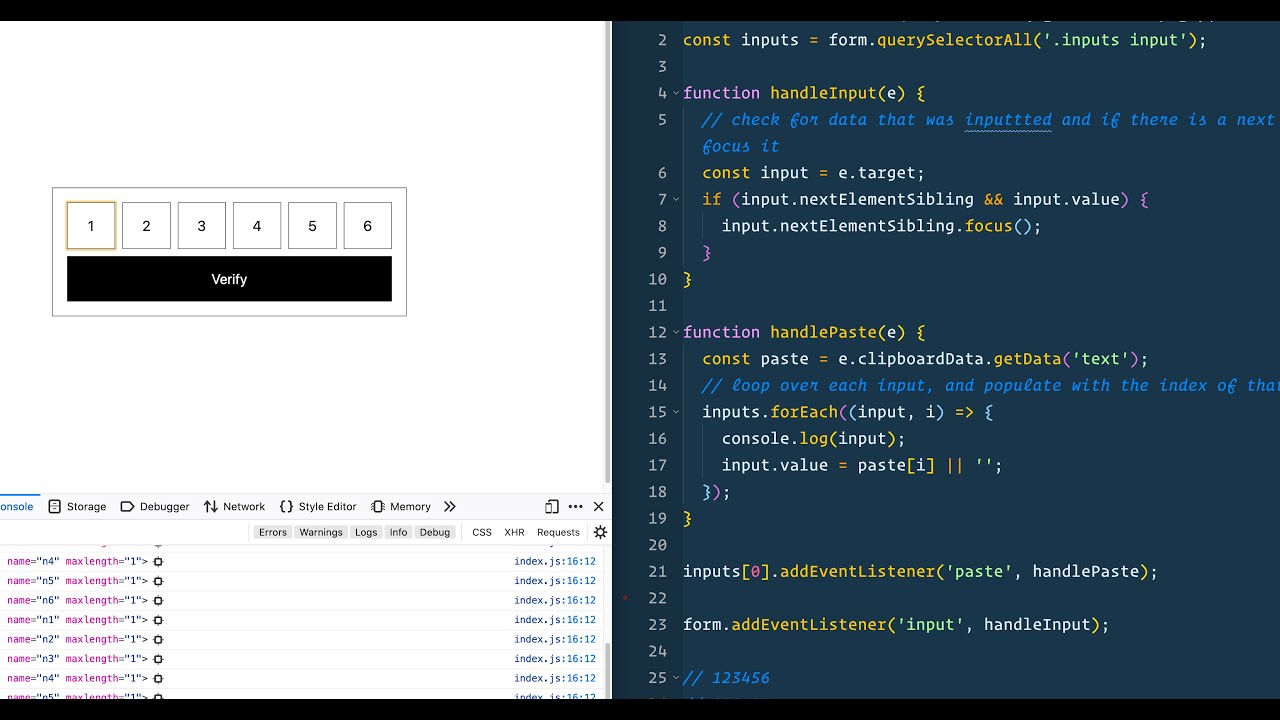Fold the forEach block at line 15

coord(677,412)
